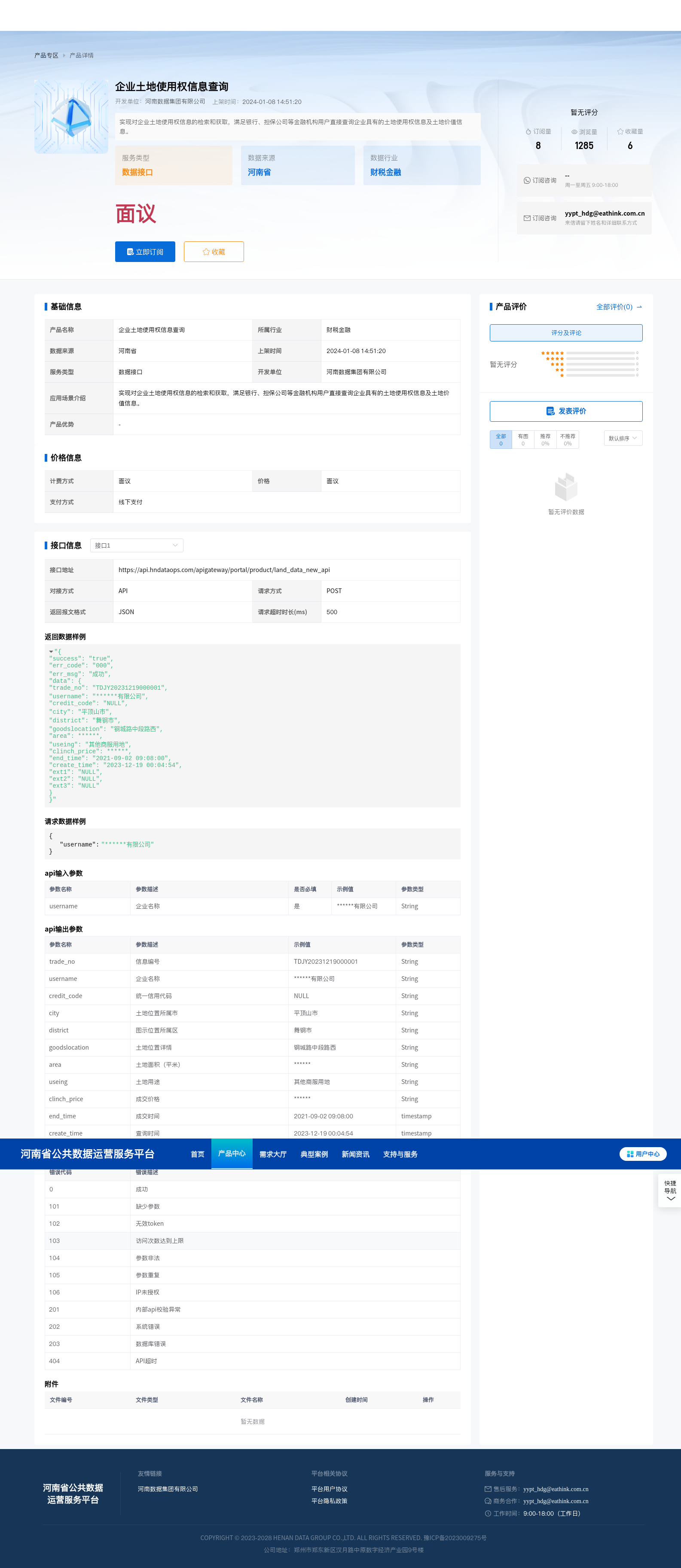Click the footer 商务合作 chat icon
The image size is (681, 1568).
tap(488, 1501)
